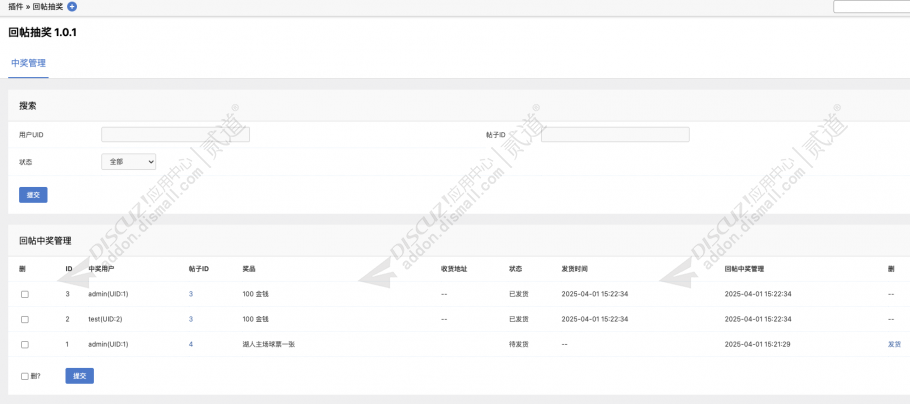Click the 中奖用户 column header
Image resolution: width=910 pixels, height=404 pixels.
[x=102, y=269]
